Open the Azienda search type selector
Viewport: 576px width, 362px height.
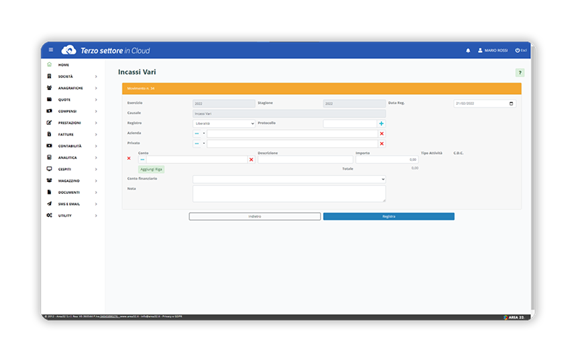[199, 134]
